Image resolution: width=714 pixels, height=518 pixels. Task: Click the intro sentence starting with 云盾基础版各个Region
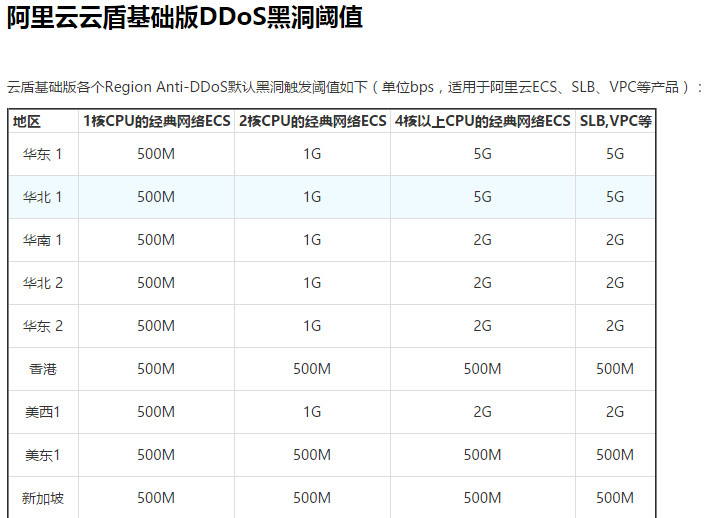(355, 86)
